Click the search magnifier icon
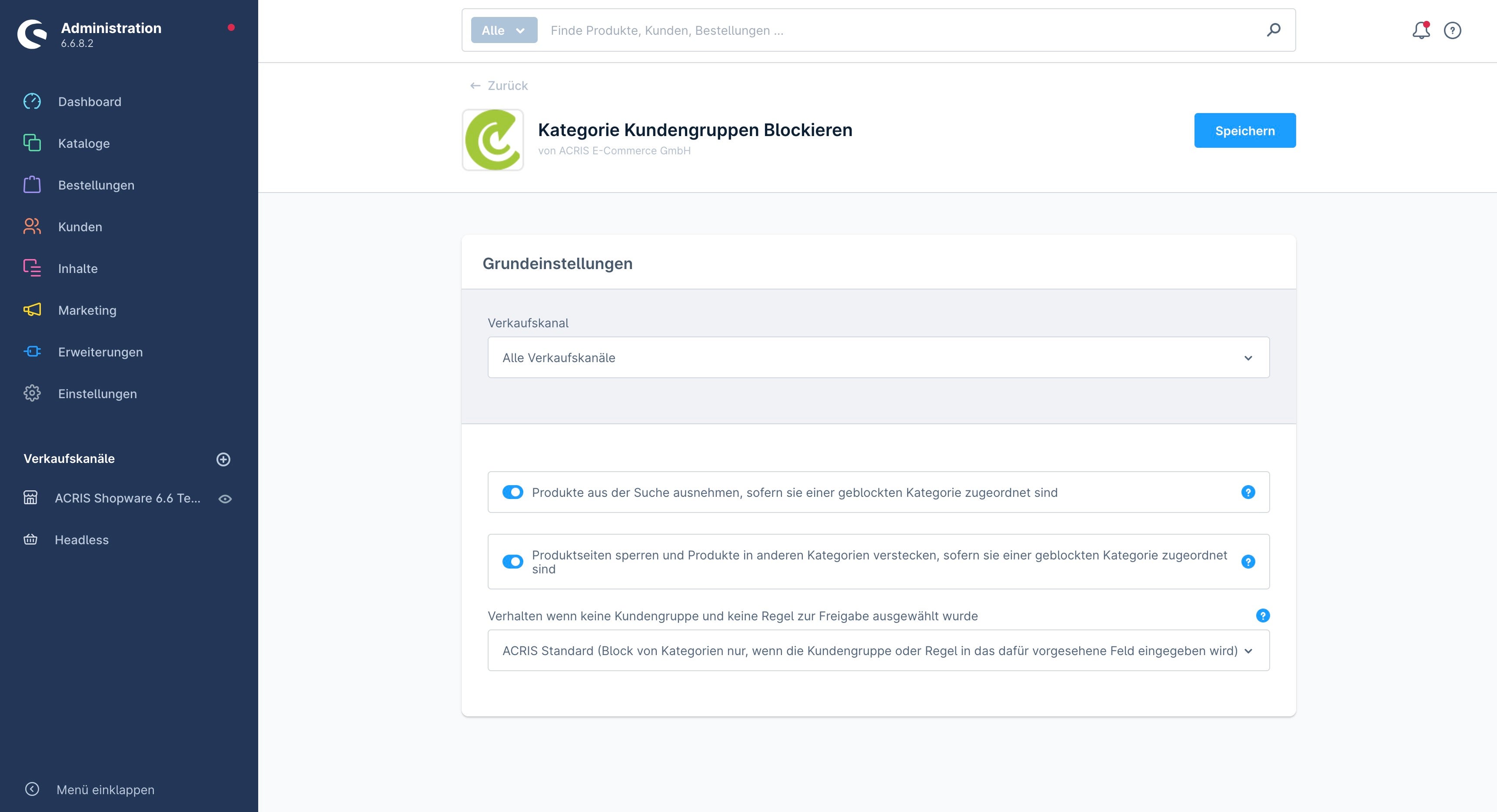Screen dimensions: 1497x812 pyautogui.click(x=1273, y=30)
